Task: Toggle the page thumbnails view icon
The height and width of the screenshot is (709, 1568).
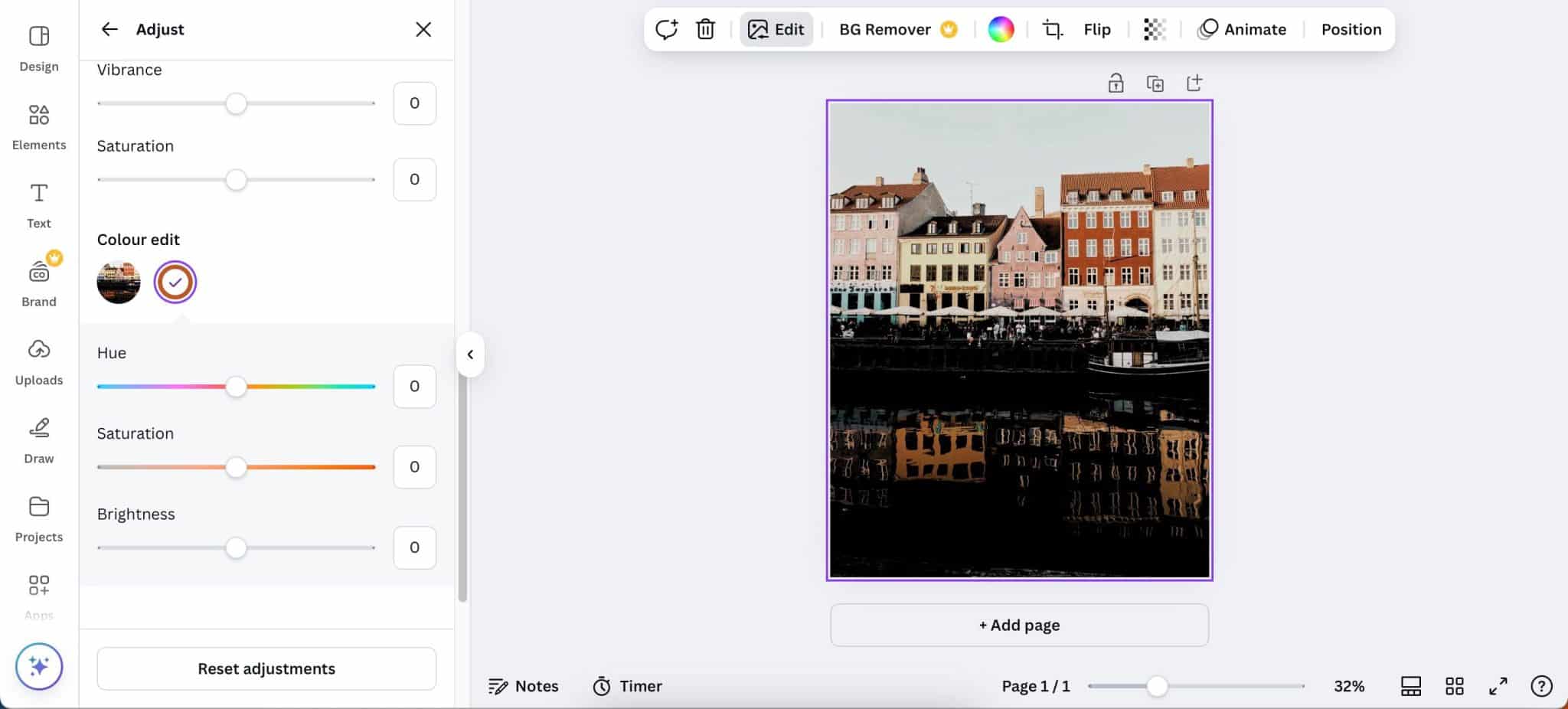Action: 1411,686
